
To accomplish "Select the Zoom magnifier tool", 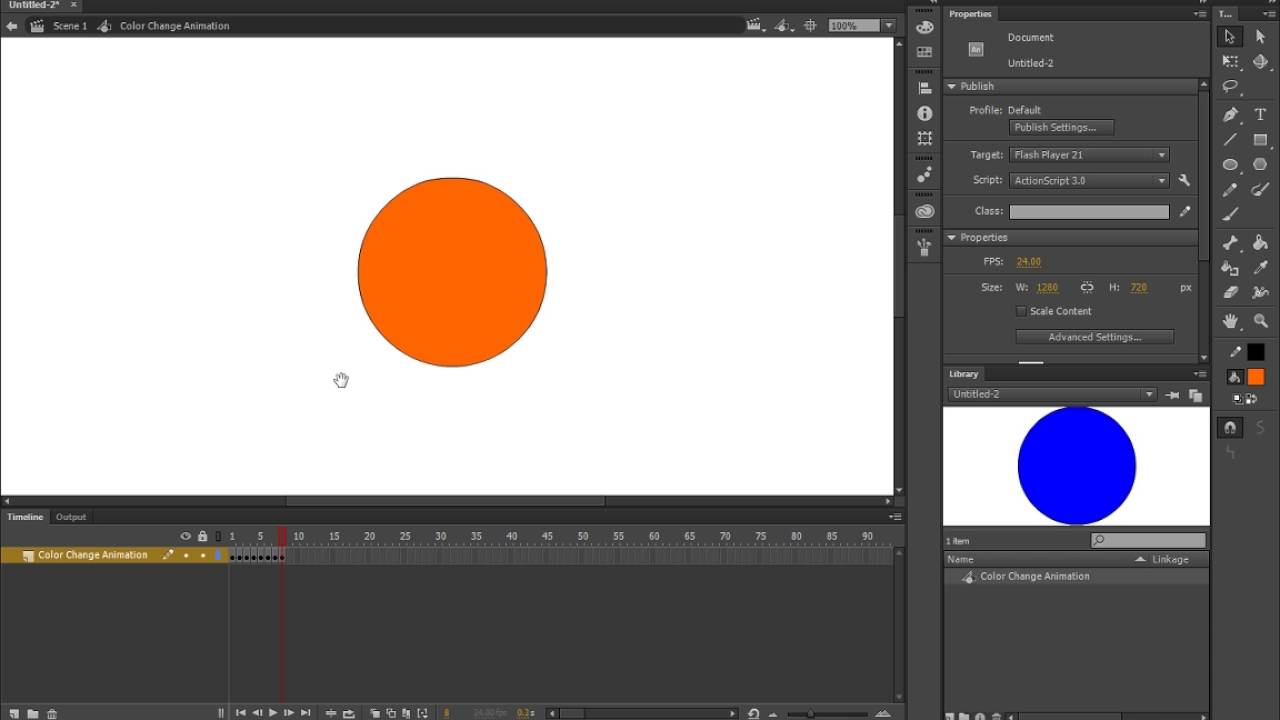I will click(x=1260, y=321).
